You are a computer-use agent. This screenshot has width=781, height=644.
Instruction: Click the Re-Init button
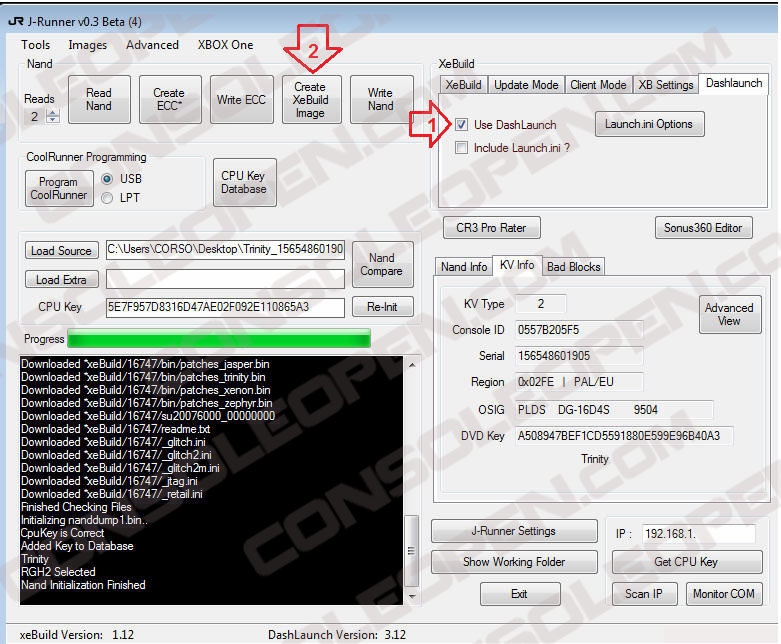(x=383, y=307)
